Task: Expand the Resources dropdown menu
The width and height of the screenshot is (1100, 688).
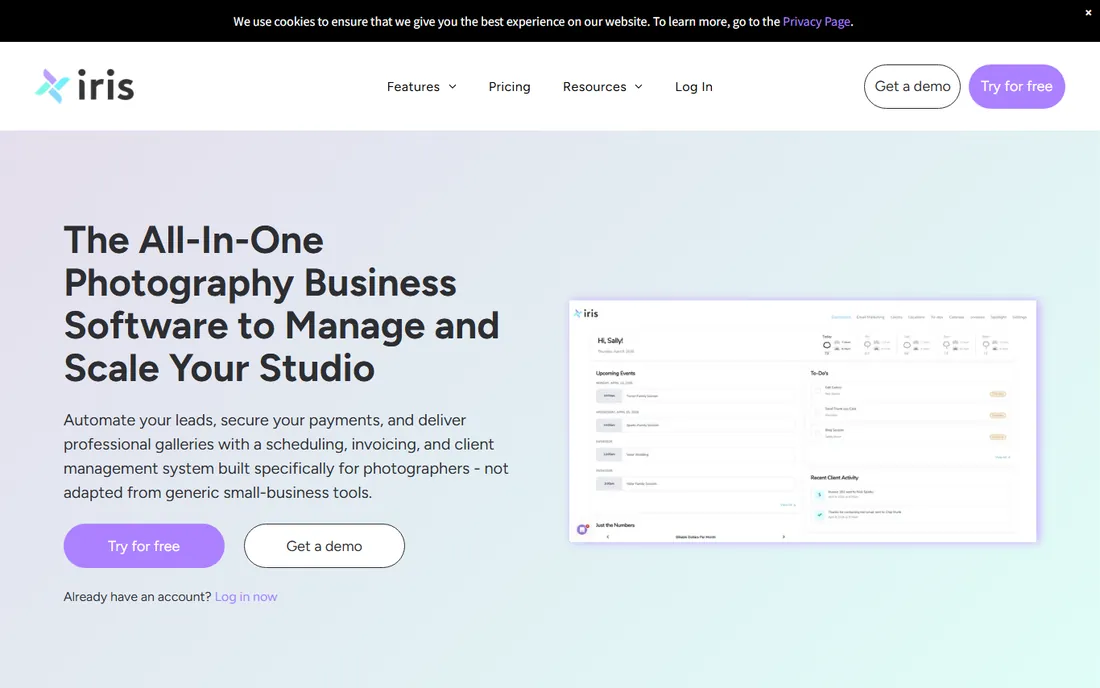Action: [x=603, y=86]
